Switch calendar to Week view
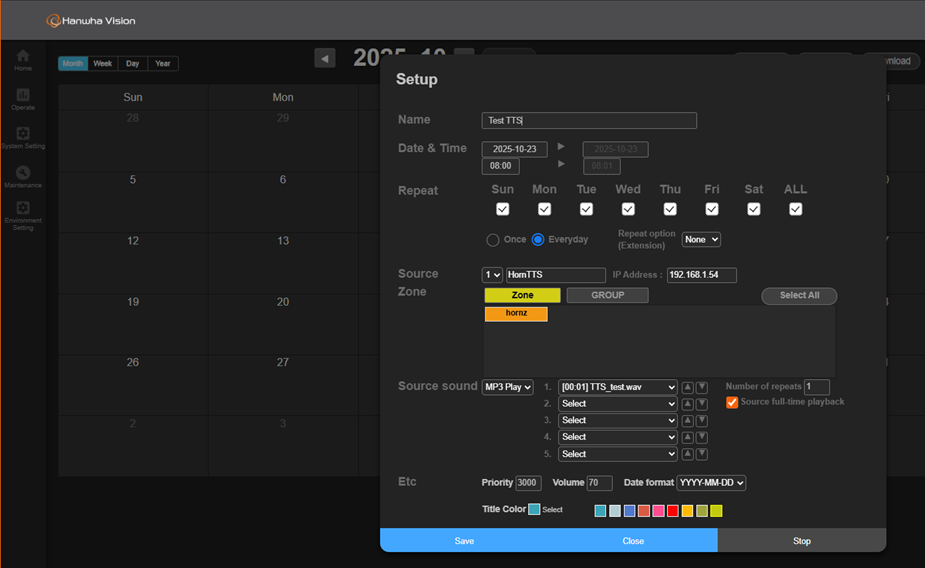 click(103, 63)
